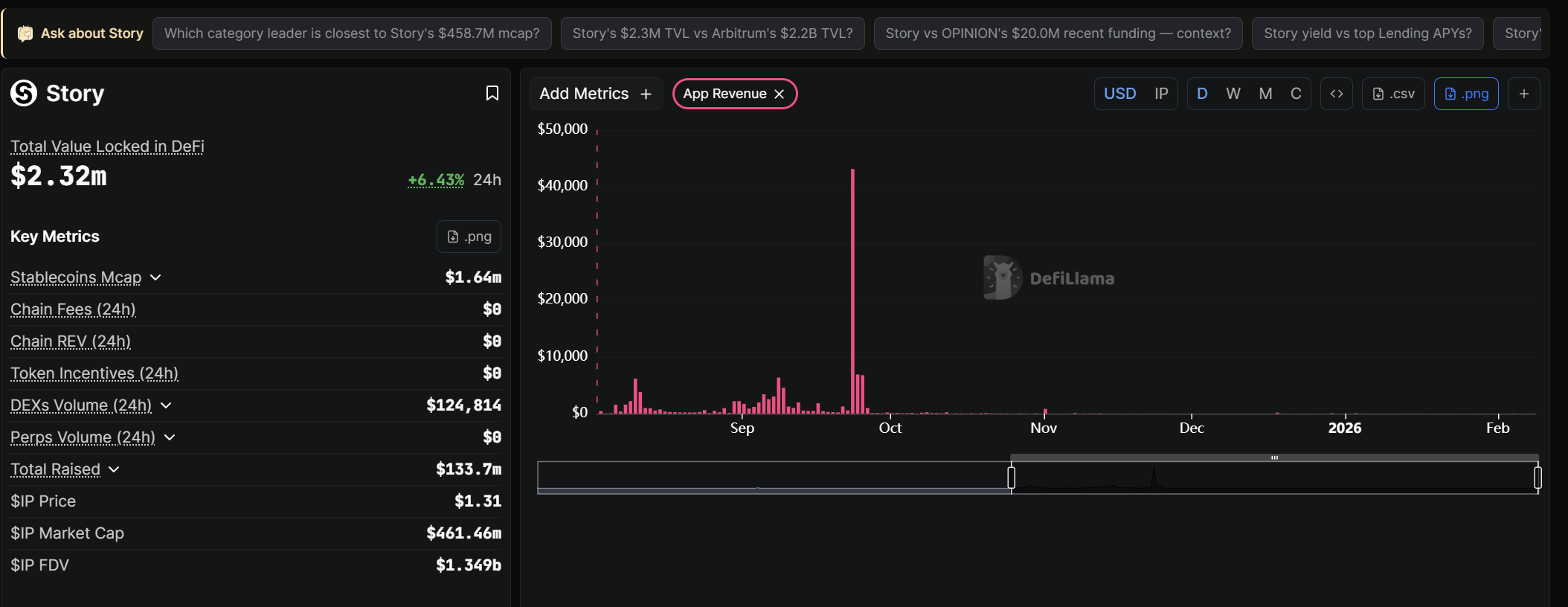Download the chart as .png
This screenshot has width=1568, height=607.
point(1465,94)
